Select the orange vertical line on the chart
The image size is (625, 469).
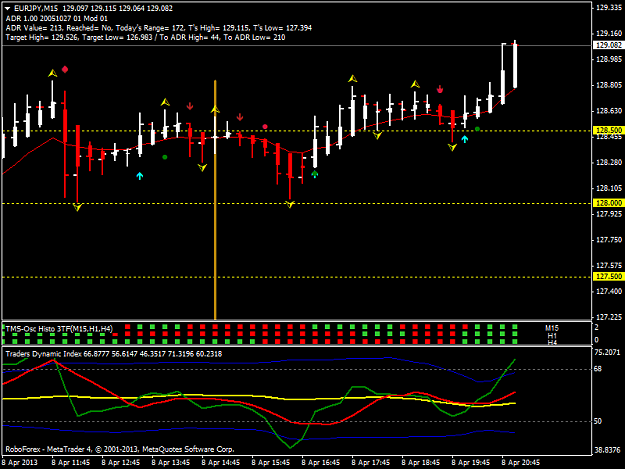[x=215, y=199]
